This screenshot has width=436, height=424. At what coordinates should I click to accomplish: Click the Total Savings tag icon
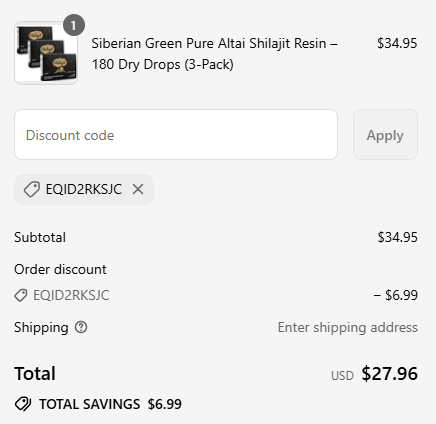(23, 404)
